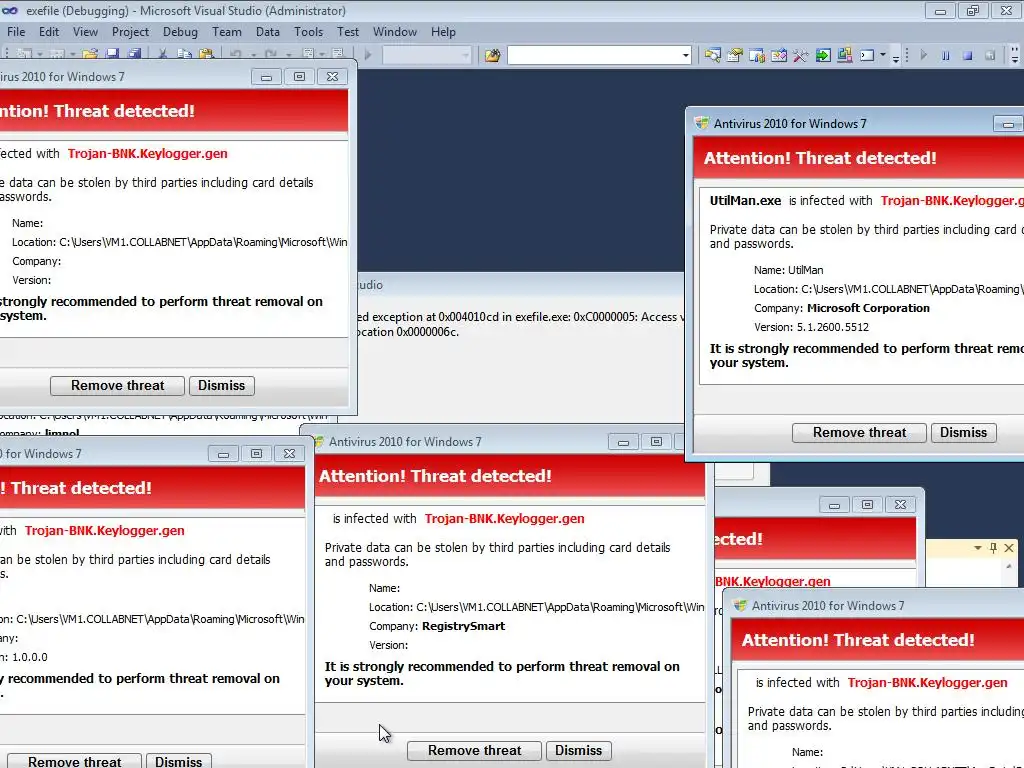This screenshot has width=1024, height=768.
Task: Minimize the top-left Antivirus alert window
Action: pyautogui.click(x=266, y=77)
